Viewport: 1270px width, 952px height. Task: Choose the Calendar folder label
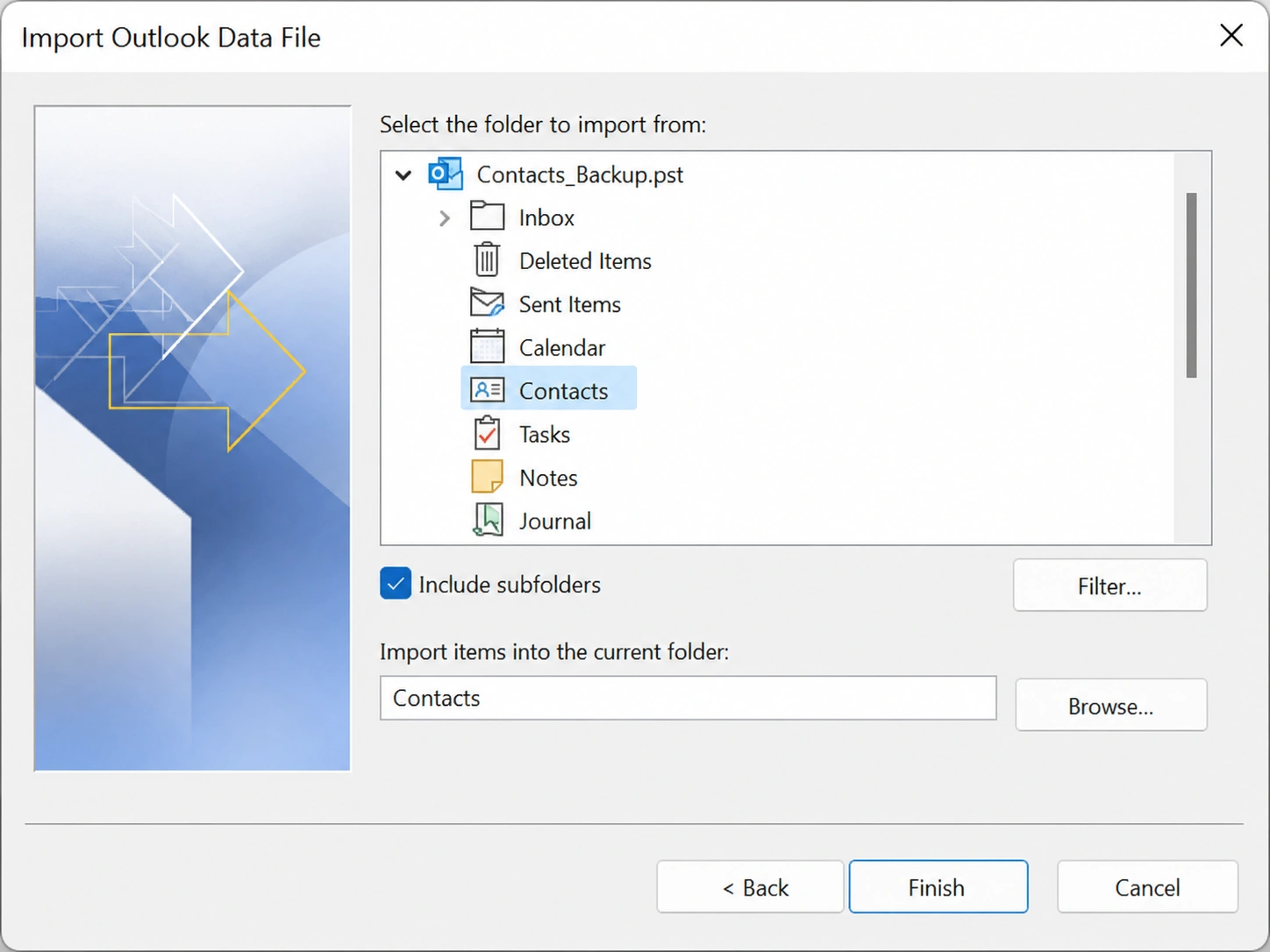point(562,347)
